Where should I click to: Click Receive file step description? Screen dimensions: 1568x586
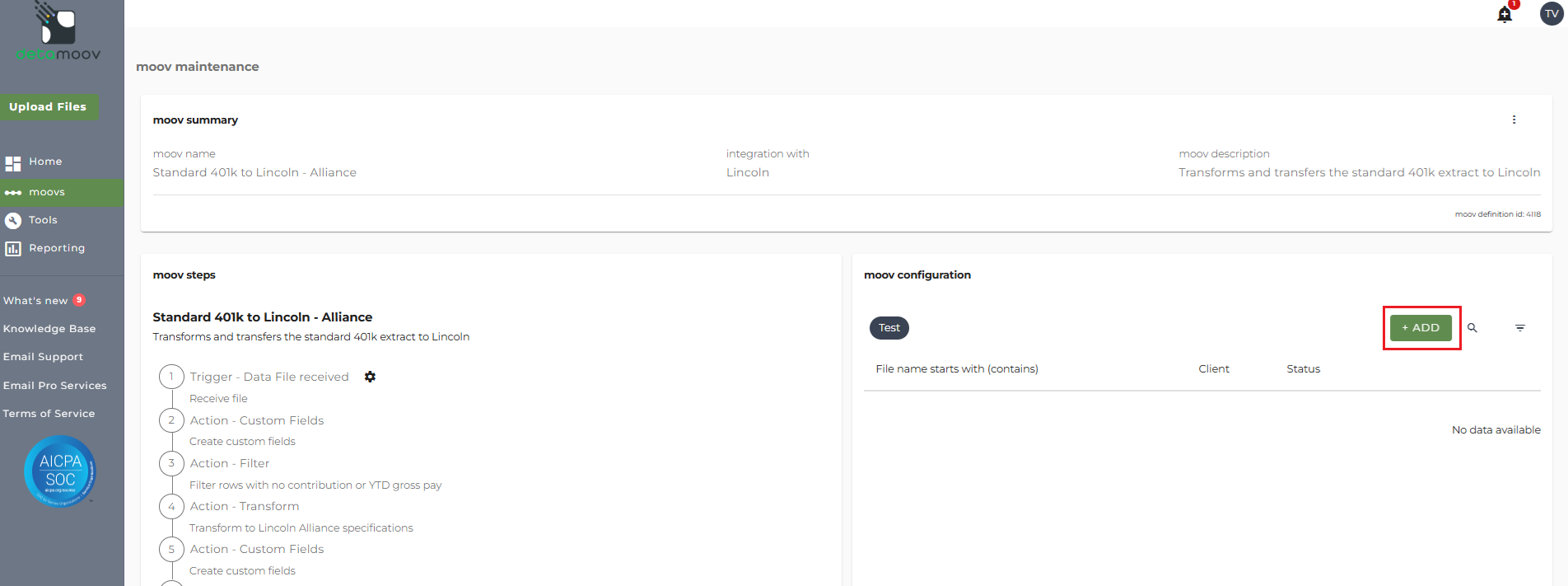coord(218,399)
